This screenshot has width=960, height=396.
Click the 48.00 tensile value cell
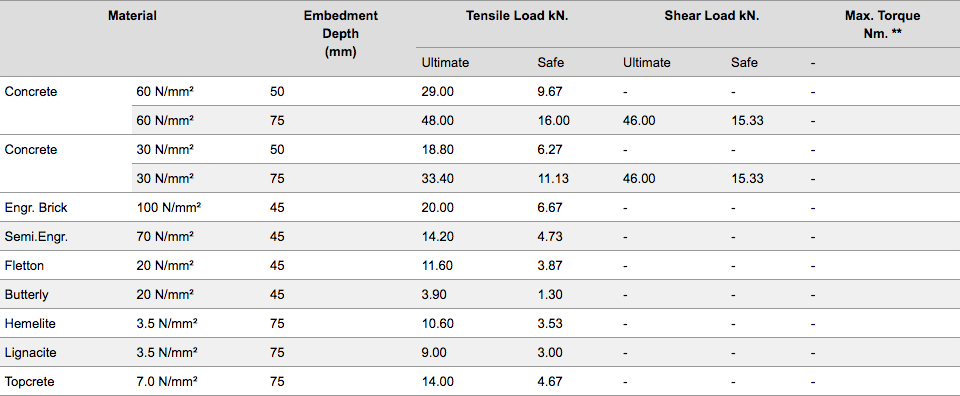(438, 121)
